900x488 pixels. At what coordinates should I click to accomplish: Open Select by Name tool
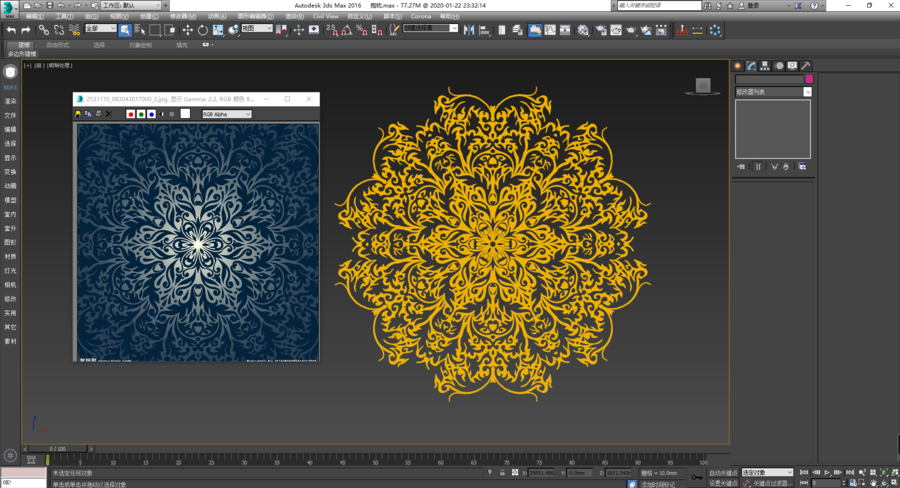pos(140,30)
